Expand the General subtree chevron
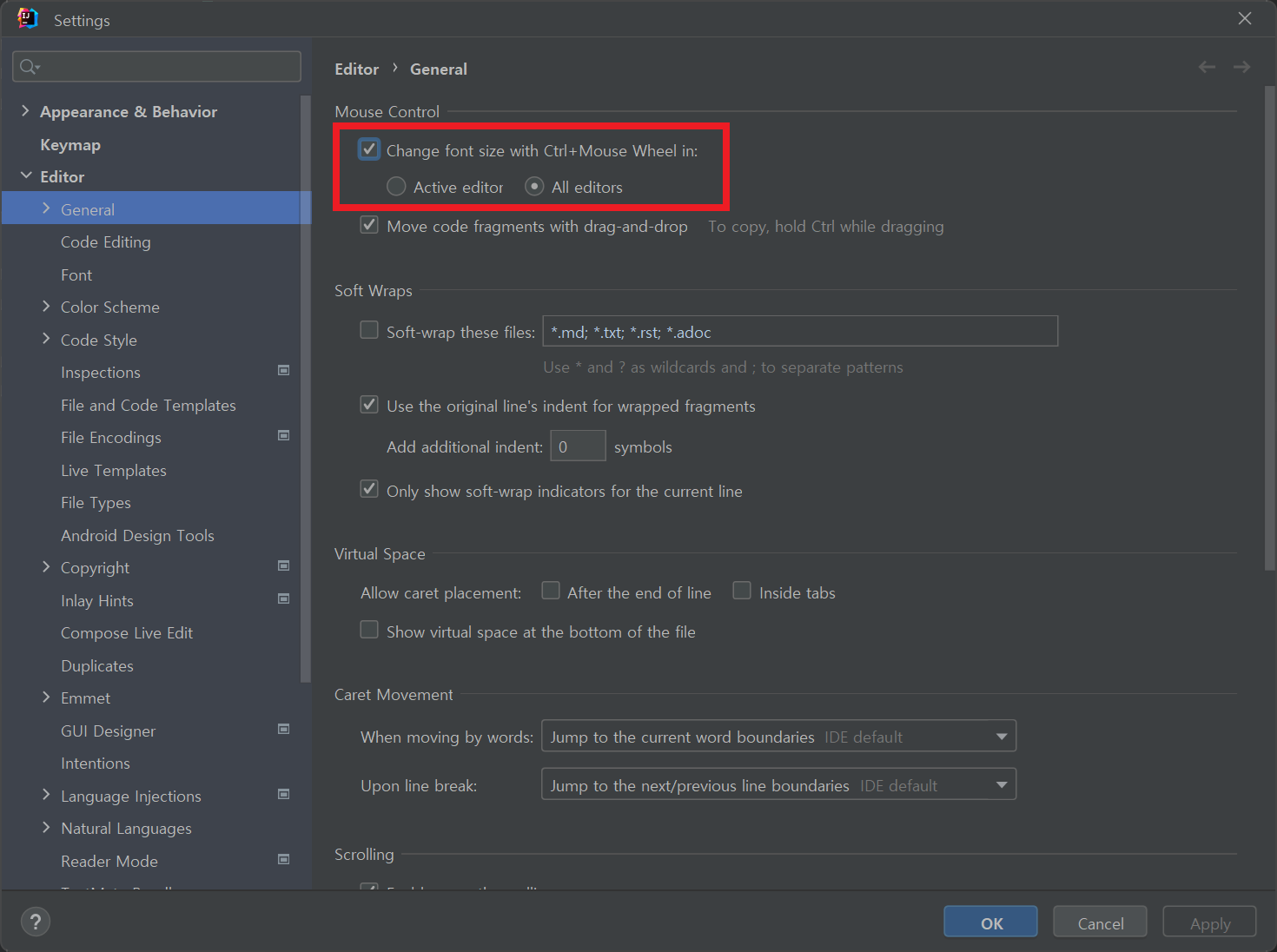Screen dimensions: 1277x952 coord(46,208)
